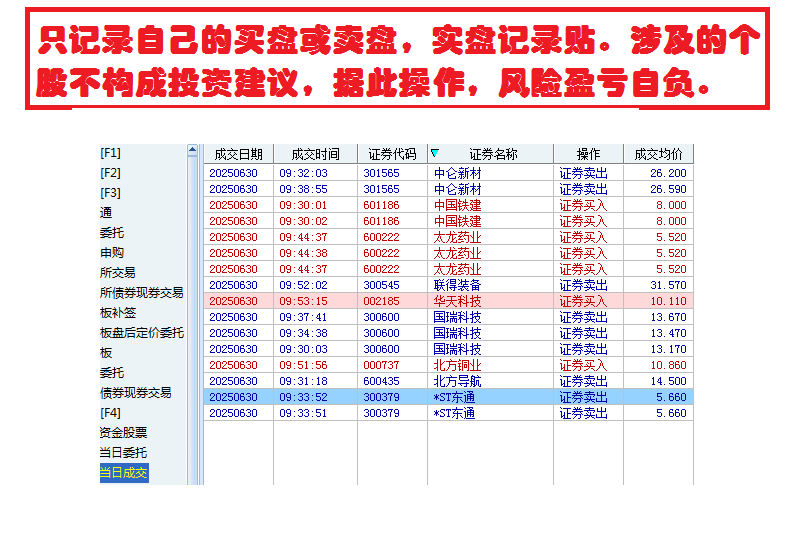Click the 证券名称 column header
The width and height of the screenshot is (797, 537).
(491, 154)
